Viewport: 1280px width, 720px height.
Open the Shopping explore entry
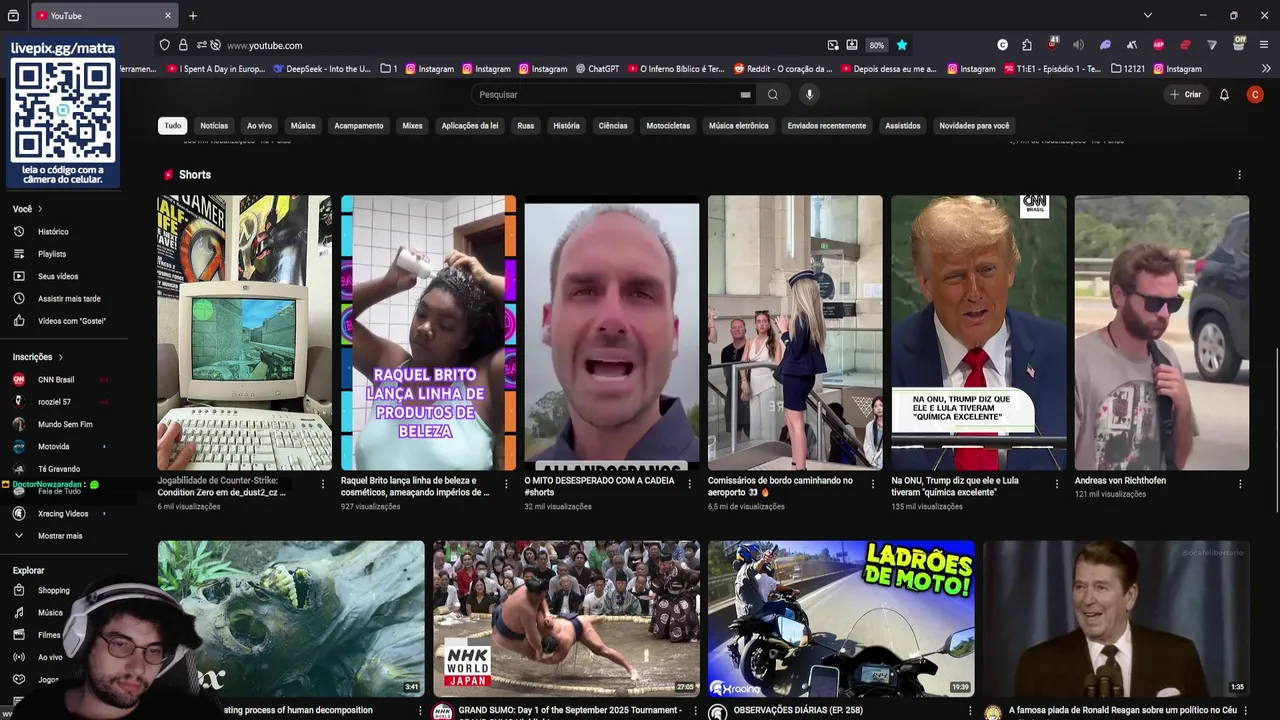53,591
